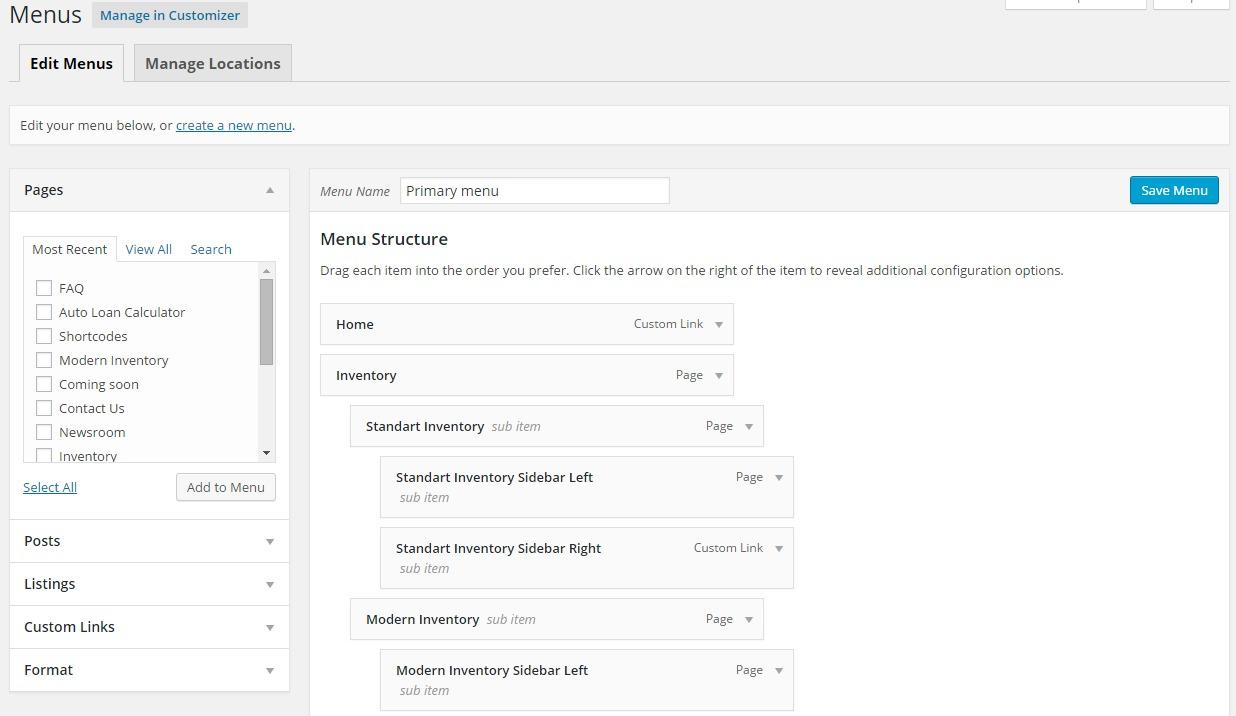This screenshot has width=1236, height=716.
Task: Open the View All pages tab
Action: pyautogui.click(x=148, y=249)
